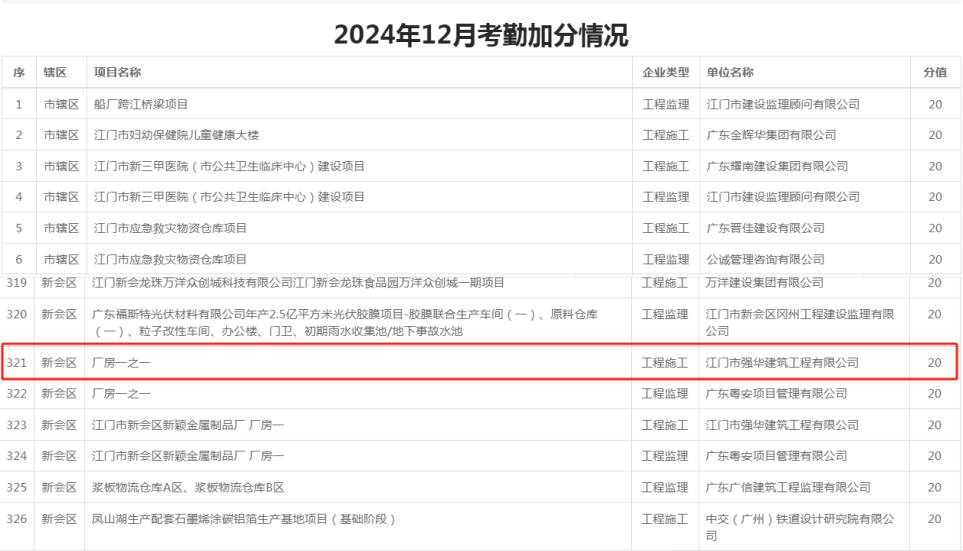This screenshot has height=551, width=963.
Task: Click the title 2024年12月考勤加分情况
Action: click(481, 34)
